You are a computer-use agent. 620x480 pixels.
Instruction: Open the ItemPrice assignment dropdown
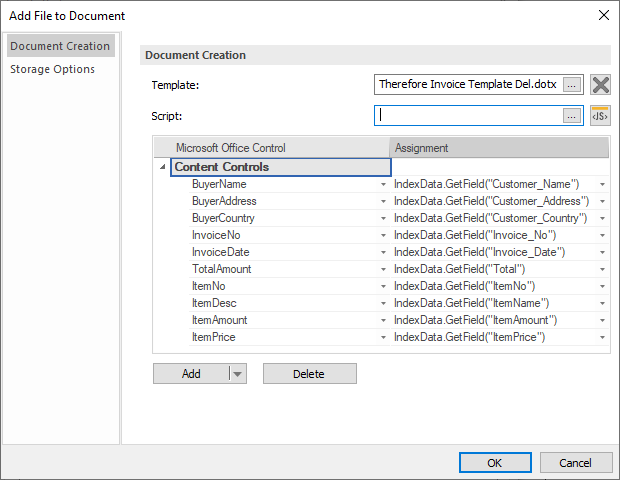coord(602,338)
